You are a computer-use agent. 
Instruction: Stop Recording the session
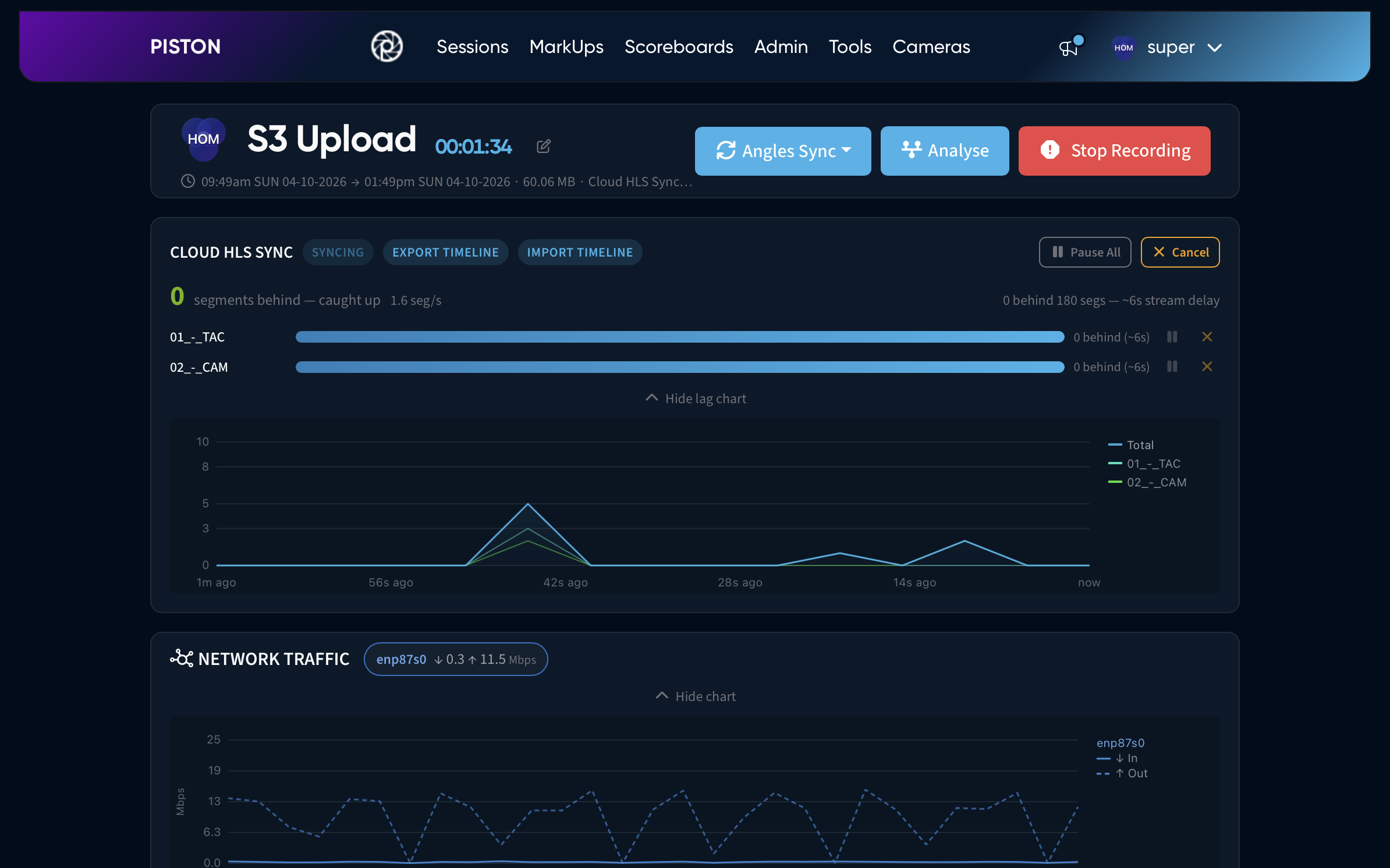(x=1114, y=151)
